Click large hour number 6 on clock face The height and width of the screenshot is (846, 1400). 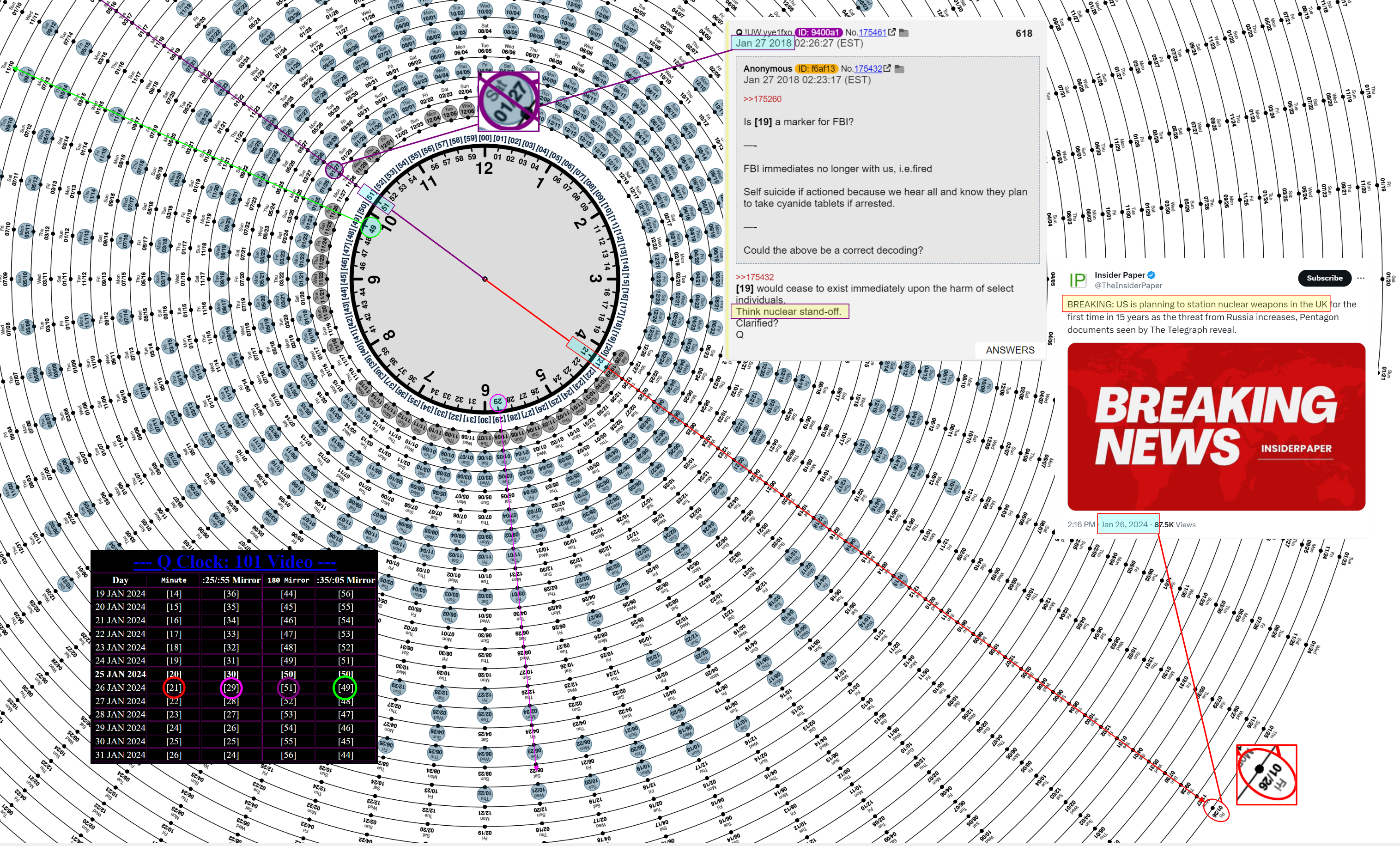click(x=485, y=390)
